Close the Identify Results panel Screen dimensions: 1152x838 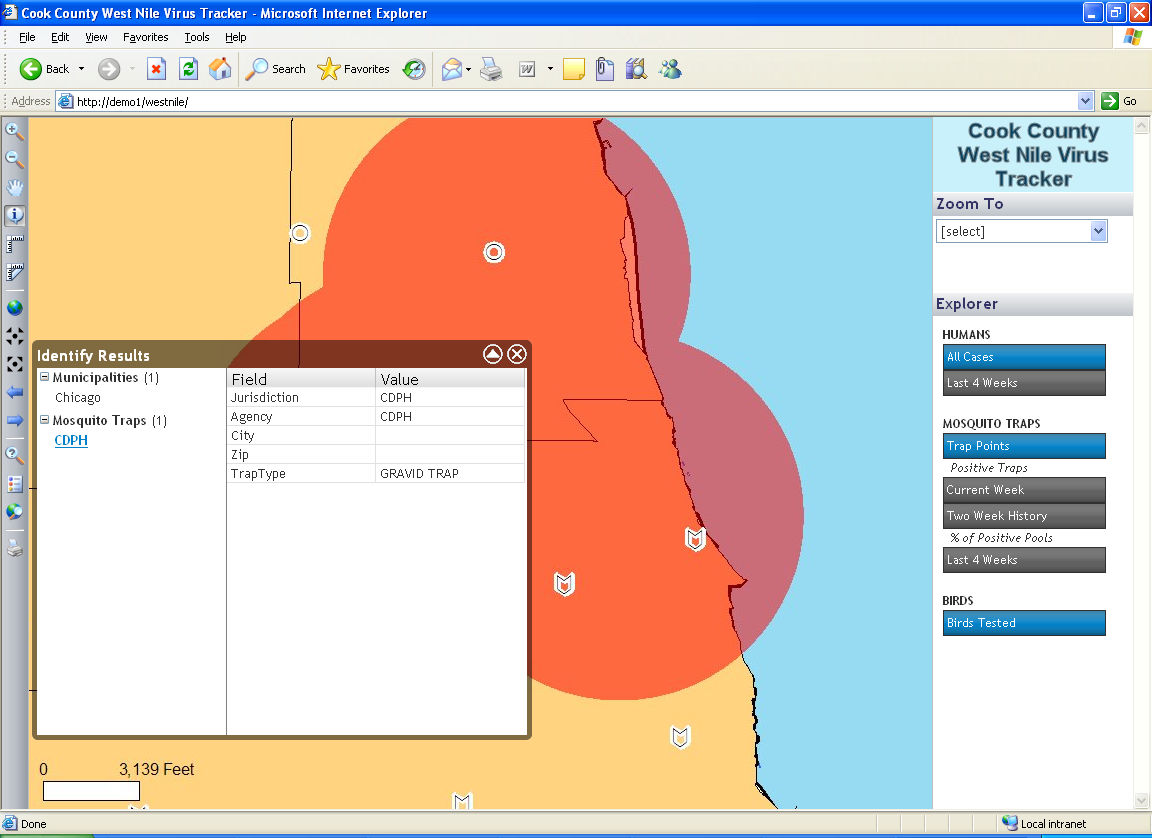click(x=517, y=354)
